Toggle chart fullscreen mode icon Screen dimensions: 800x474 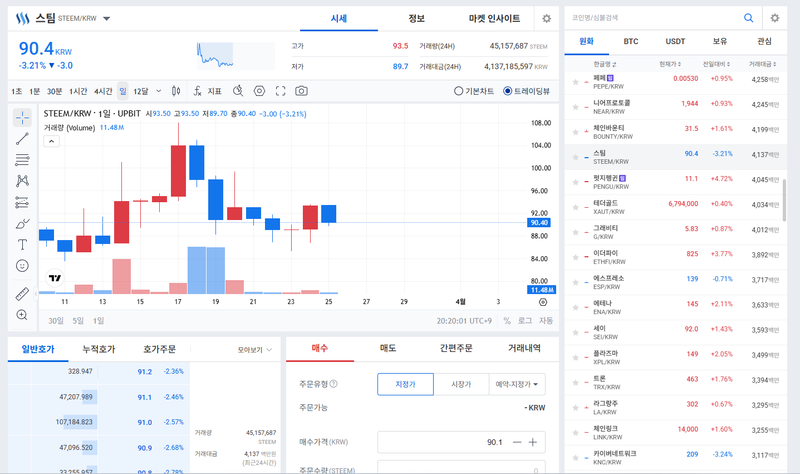tap(280, 91)
